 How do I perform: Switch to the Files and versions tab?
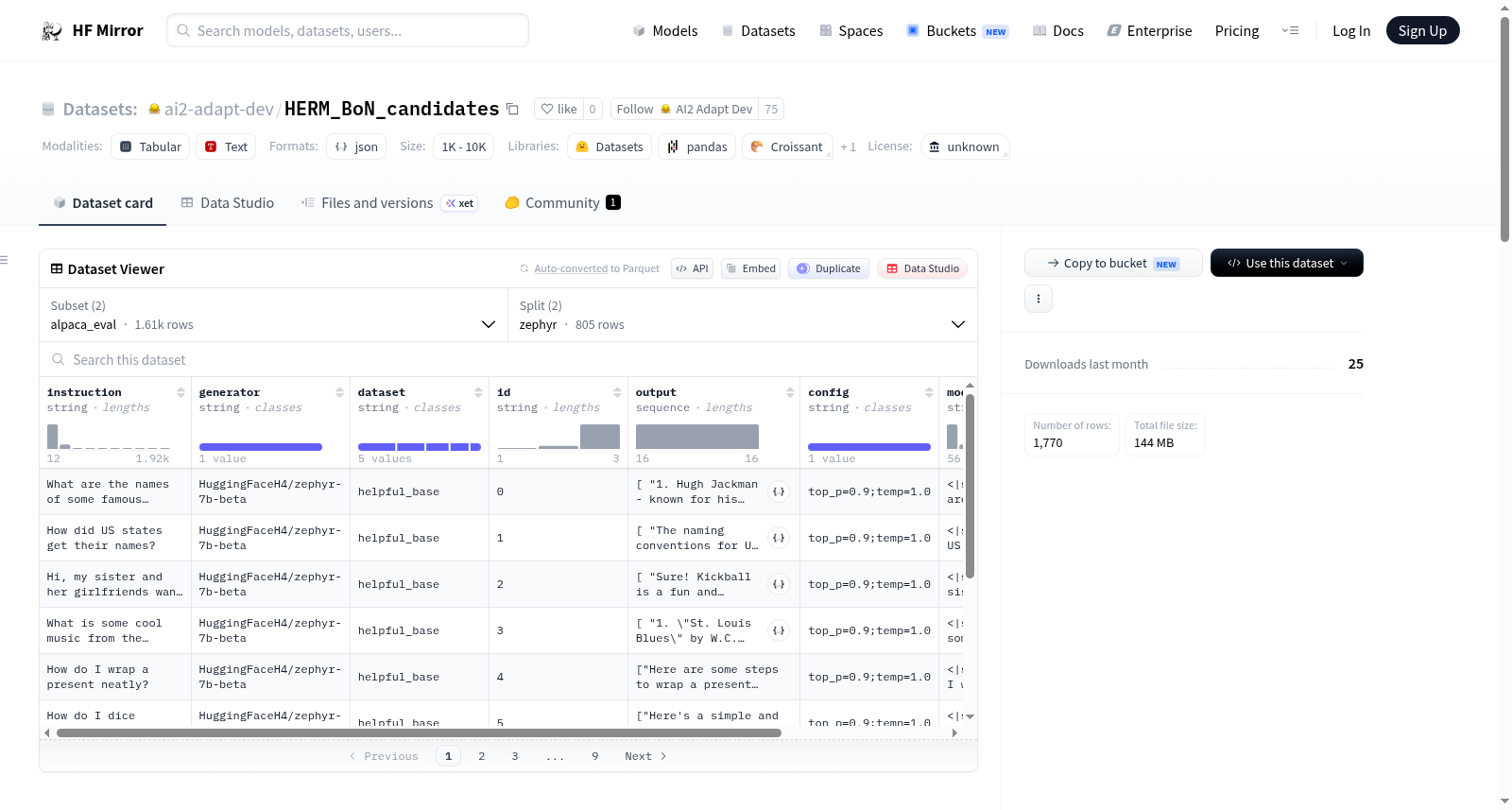389,203
